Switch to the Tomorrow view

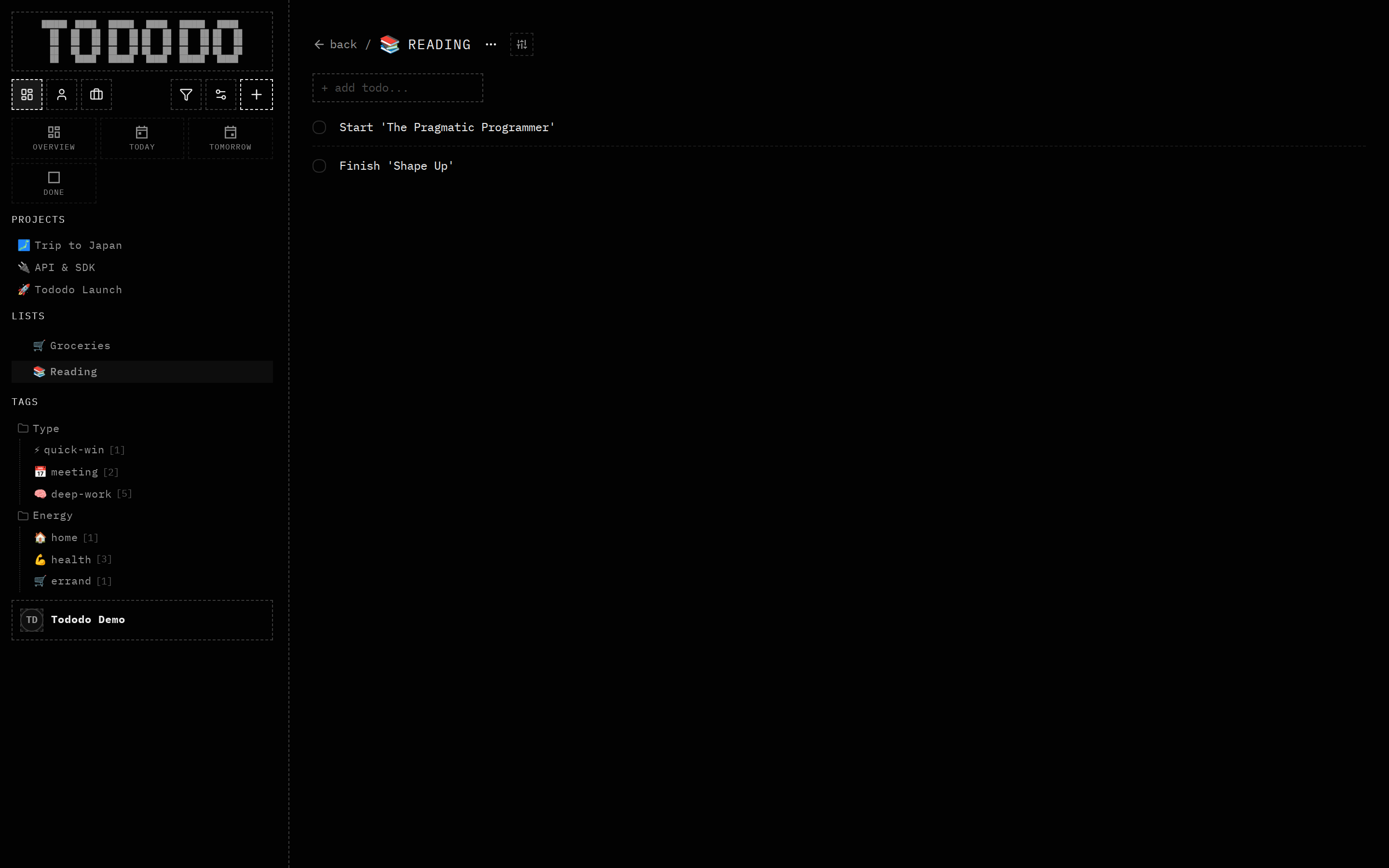[x=230, y=138]
